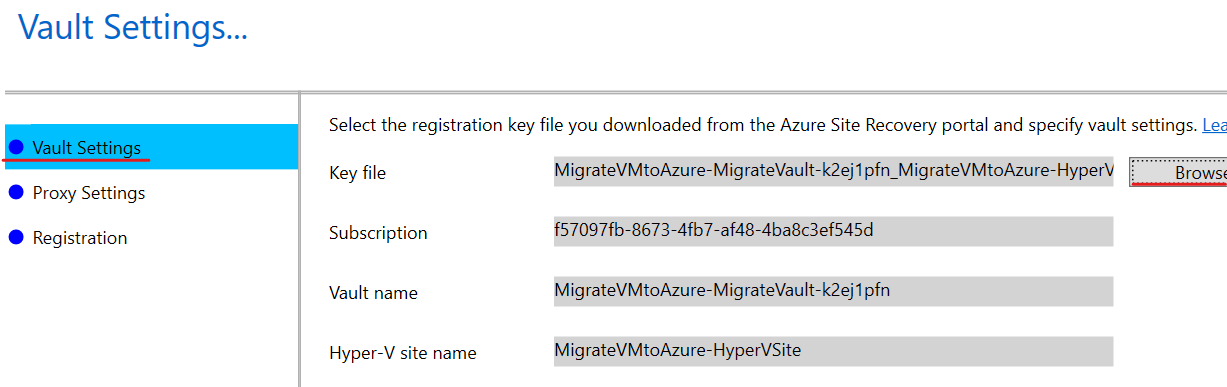Viewport: 1227px width, 387px height.
Task: Click the 'Select the registration key file' instruction text
Action: [763, 125]
